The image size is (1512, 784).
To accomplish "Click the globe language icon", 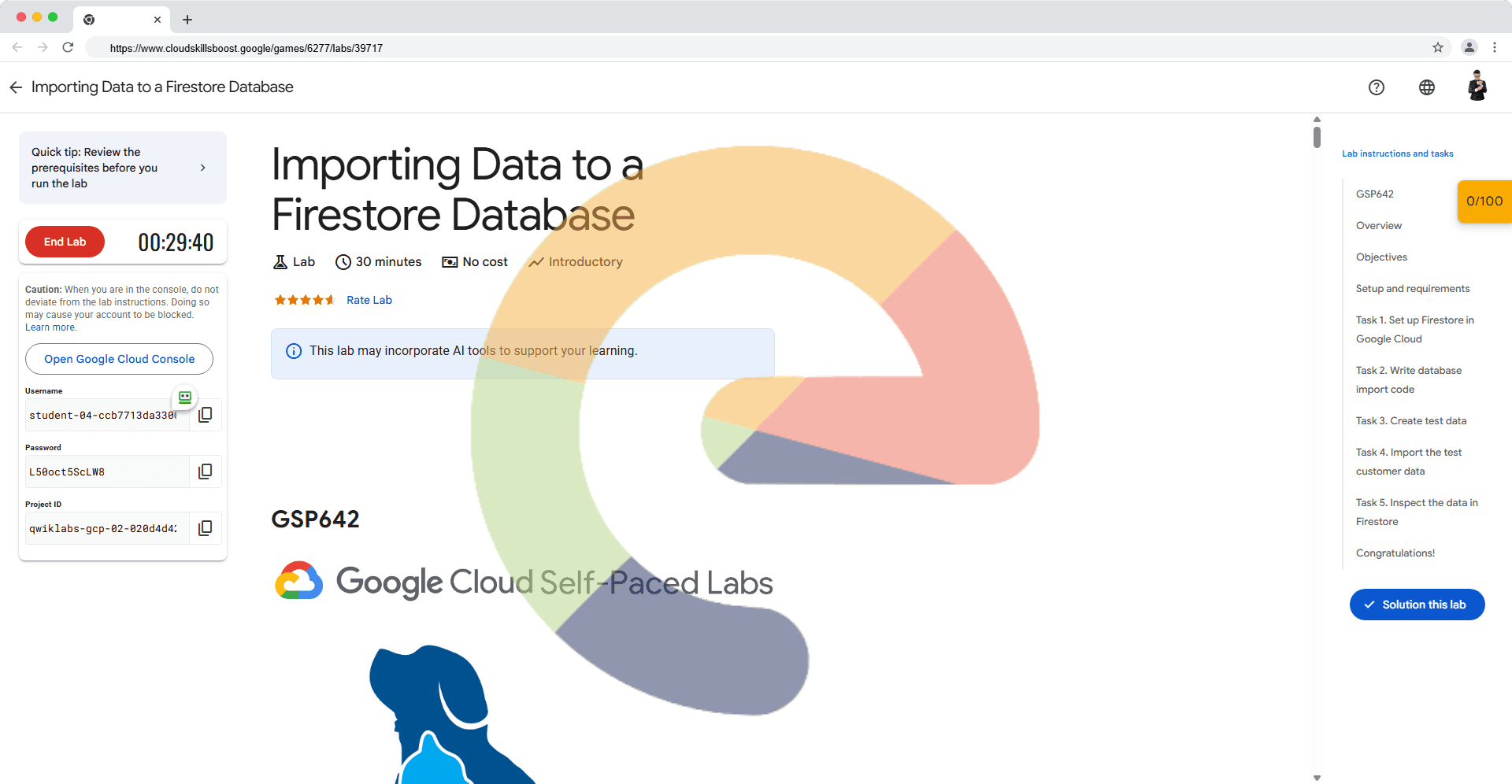I will pos(1426,87).
